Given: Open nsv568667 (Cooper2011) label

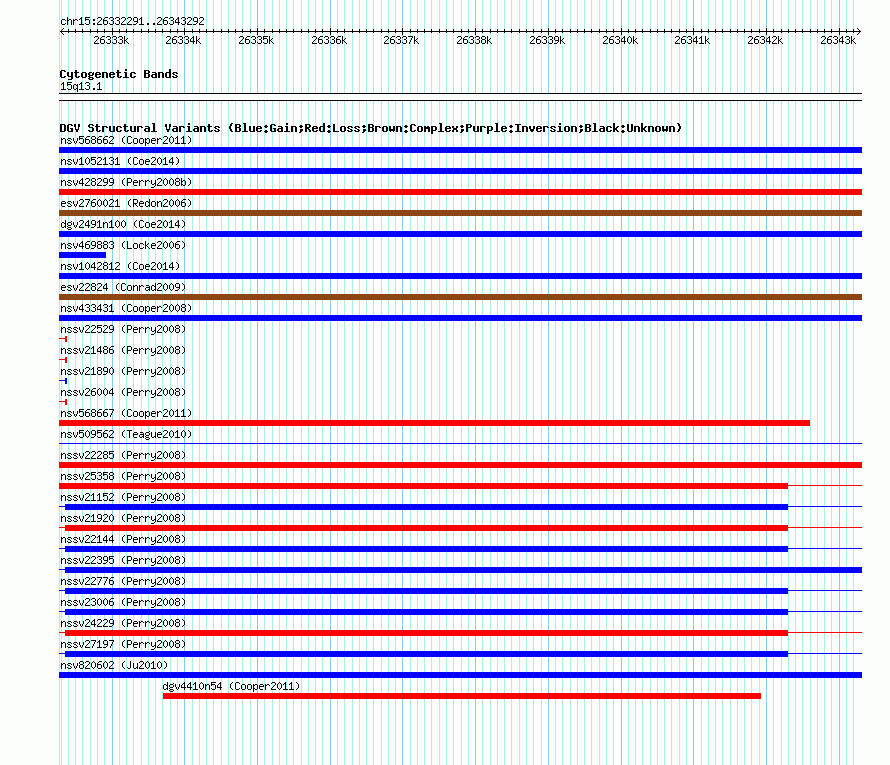Looking at the screenshot, I should point(126,413).
